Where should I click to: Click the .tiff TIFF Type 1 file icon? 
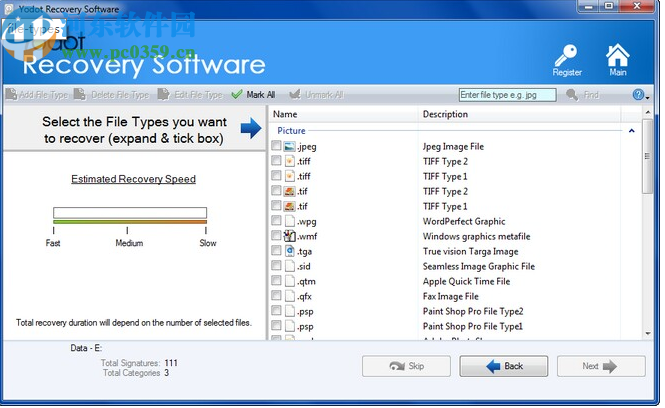click(x=290, y=176)
